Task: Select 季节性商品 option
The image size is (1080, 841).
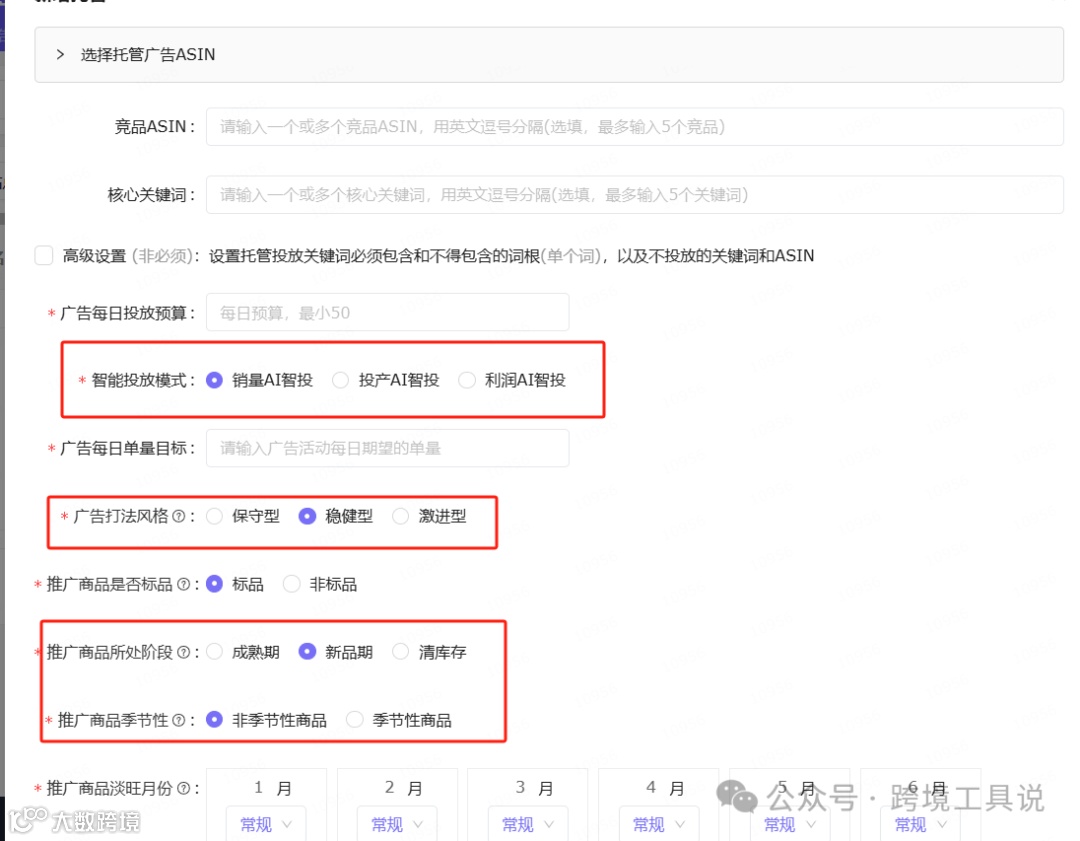Action: (x=355, y=720)
